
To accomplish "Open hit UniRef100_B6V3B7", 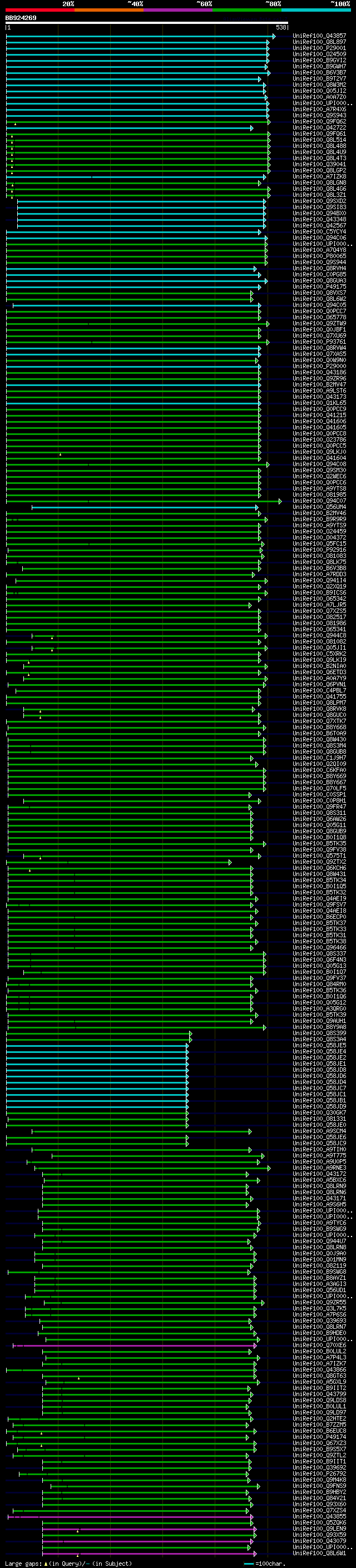I will coord(319,72).
